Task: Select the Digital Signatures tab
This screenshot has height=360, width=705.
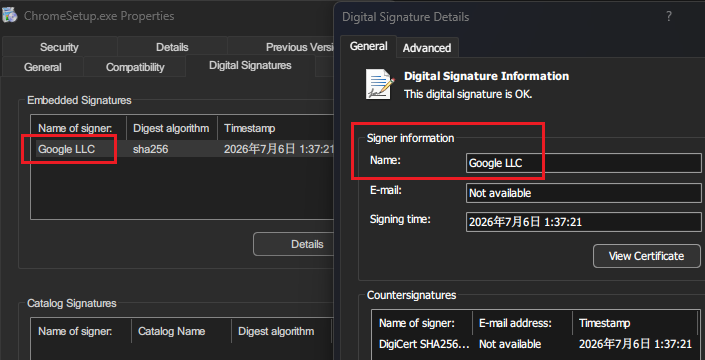Action: tap(250, 66)
